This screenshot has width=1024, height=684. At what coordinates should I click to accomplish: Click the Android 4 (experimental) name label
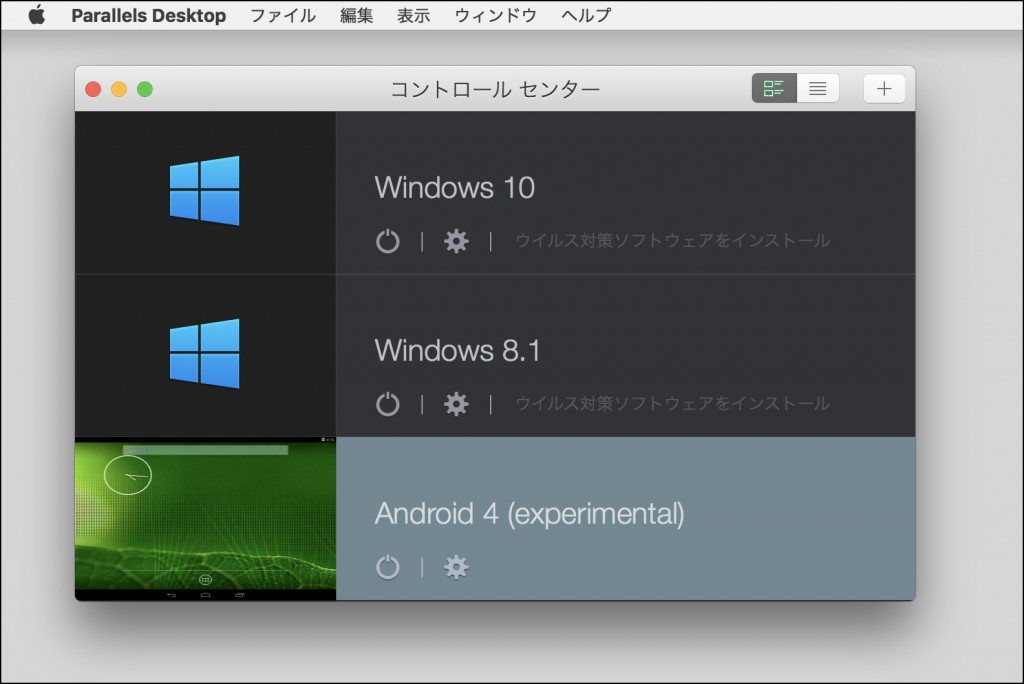(530, 514)
